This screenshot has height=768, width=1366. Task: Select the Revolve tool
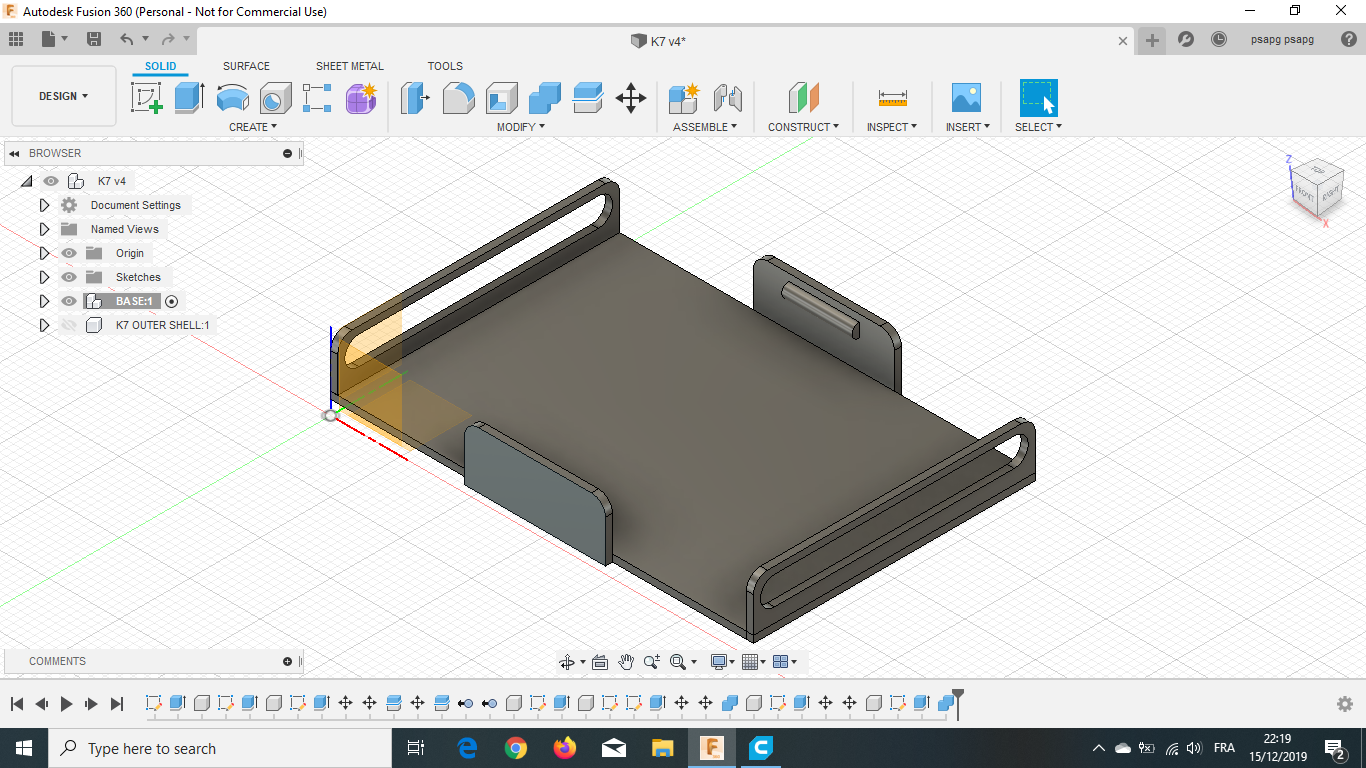coord(233,98)
